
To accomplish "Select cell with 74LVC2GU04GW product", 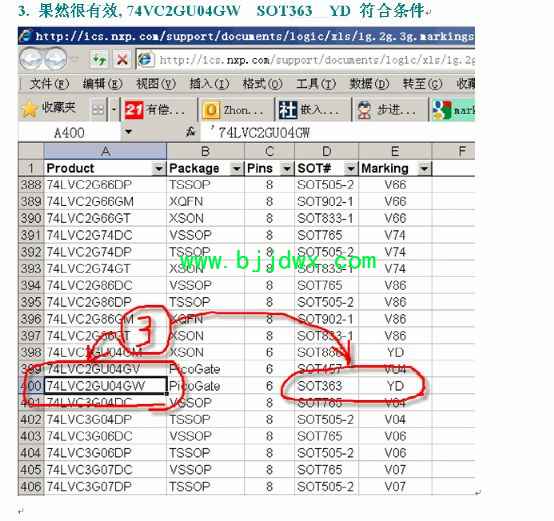I will point(106,386).
